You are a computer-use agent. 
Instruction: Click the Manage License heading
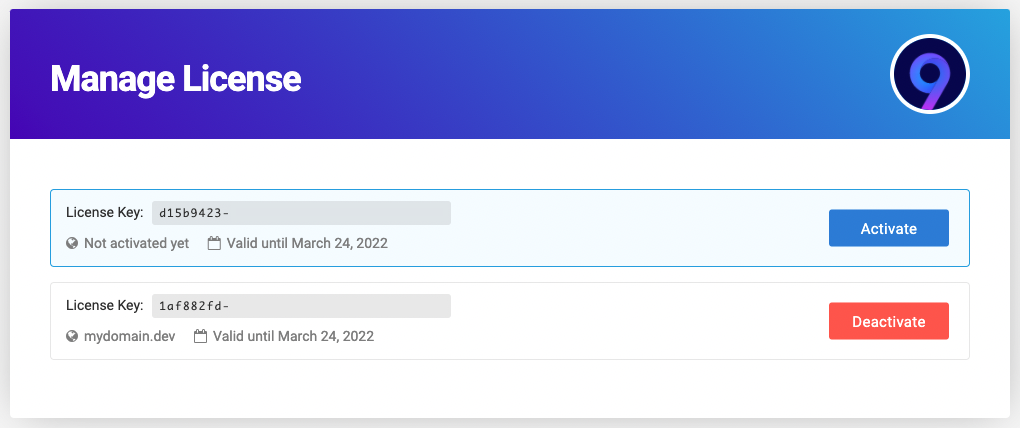(176, 78)
